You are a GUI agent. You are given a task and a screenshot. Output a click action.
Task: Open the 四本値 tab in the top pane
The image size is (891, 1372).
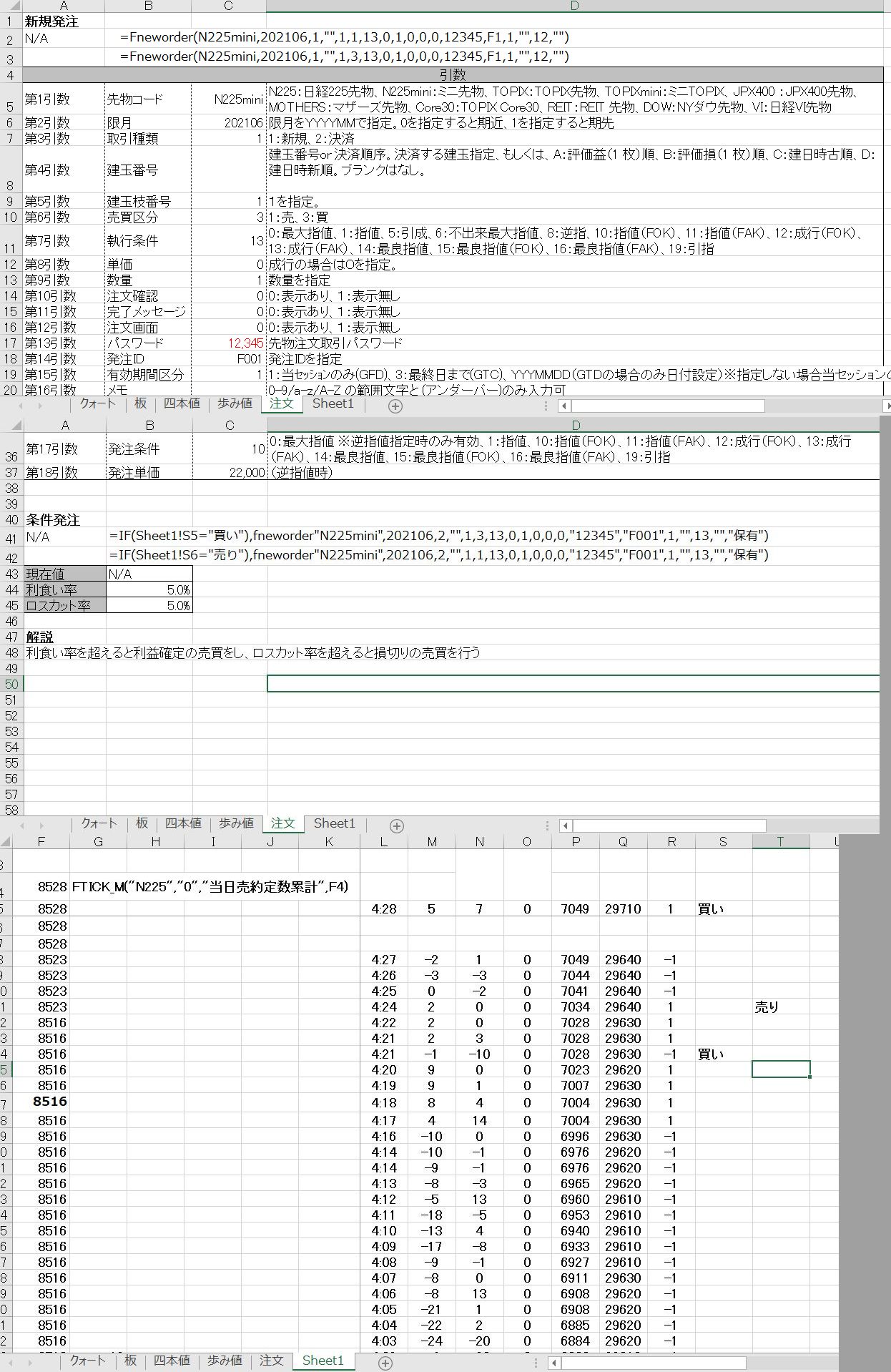[182, 404]
